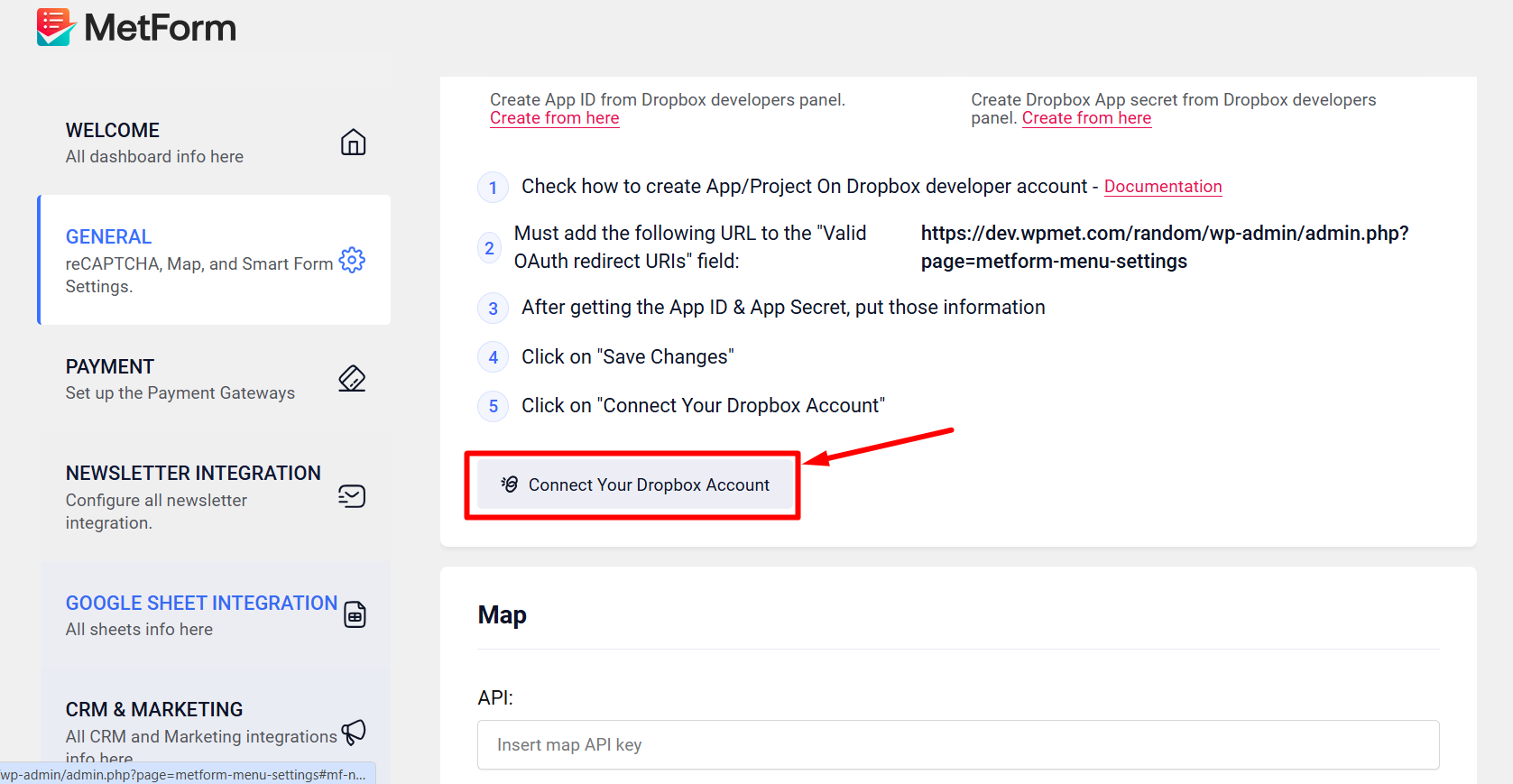Select the GENERAL settings tab

[216, 260]
